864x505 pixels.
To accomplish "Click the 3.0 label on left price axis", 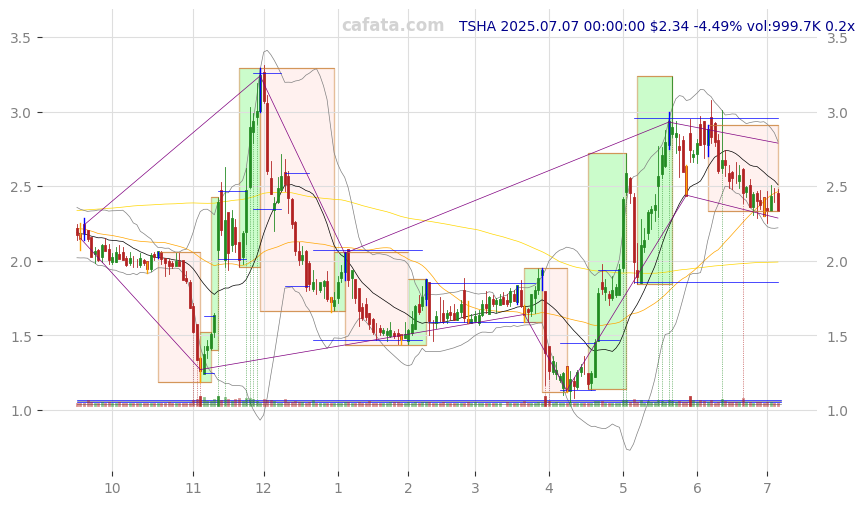I will click(x=19, y=113).
